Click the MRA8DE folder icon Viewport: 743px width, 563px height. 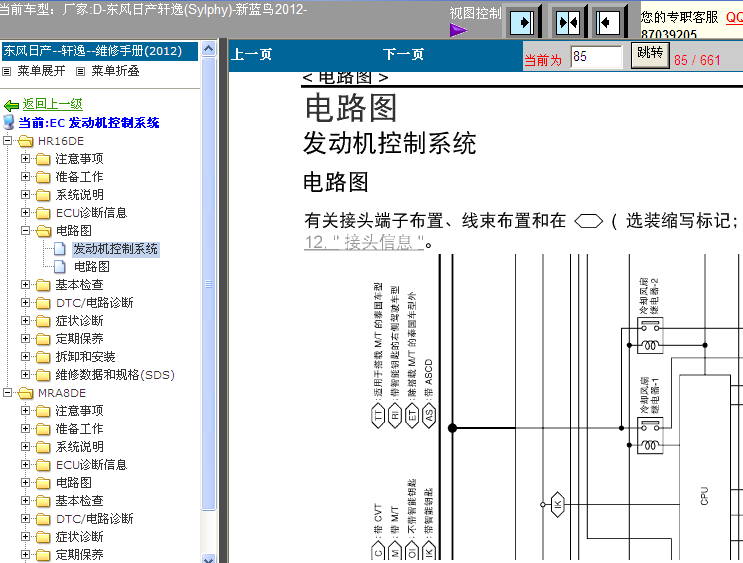(x=26, y=393)
